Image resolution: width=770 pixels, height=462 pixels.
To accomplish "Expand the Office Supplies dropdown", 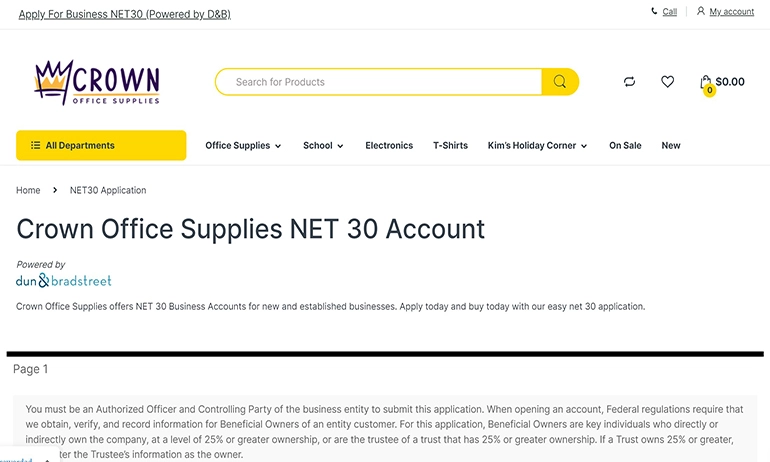I will pos(243,145).
